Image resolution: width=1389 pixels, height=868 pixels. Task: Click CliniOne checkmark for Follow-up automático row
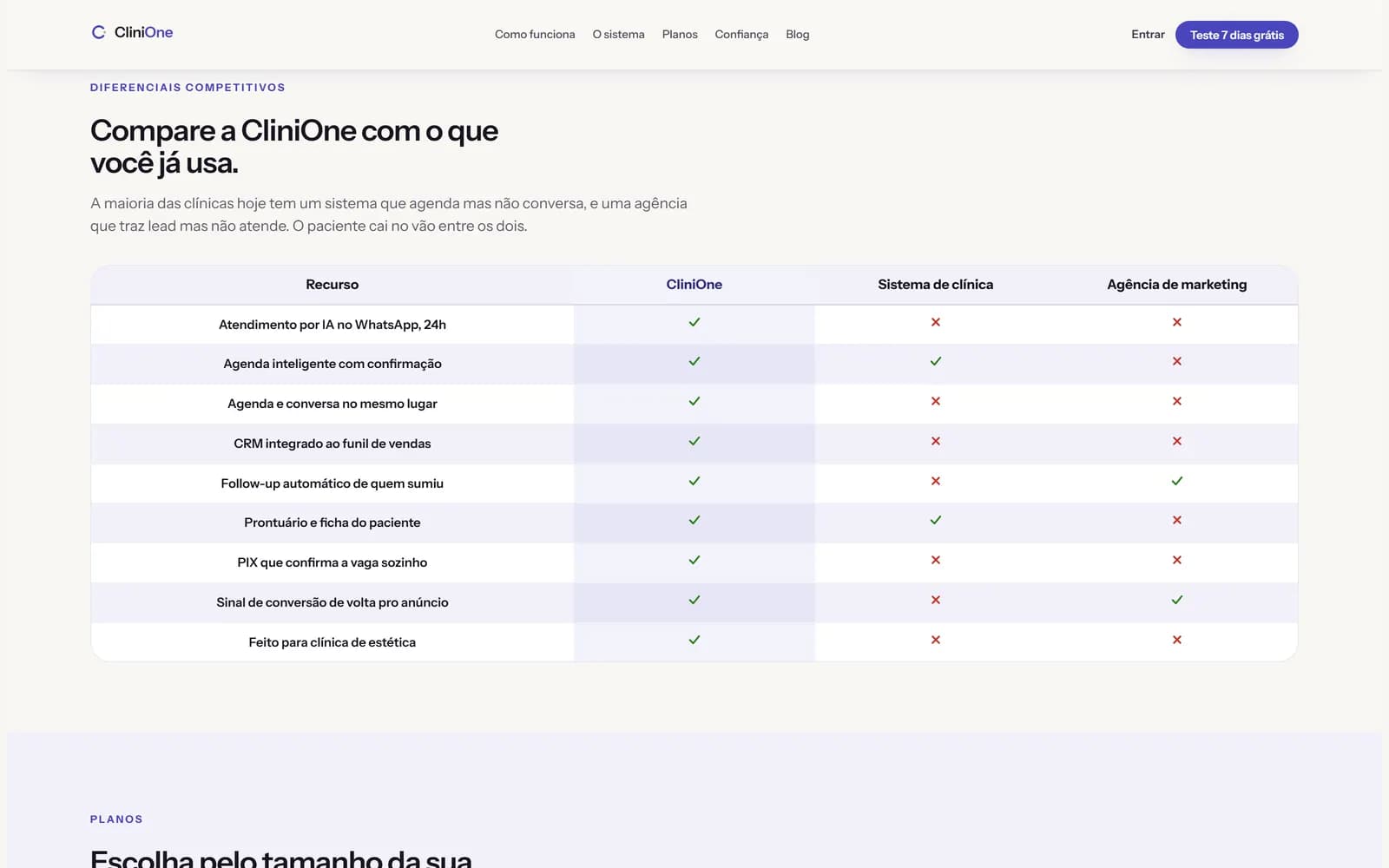[694, 481]
